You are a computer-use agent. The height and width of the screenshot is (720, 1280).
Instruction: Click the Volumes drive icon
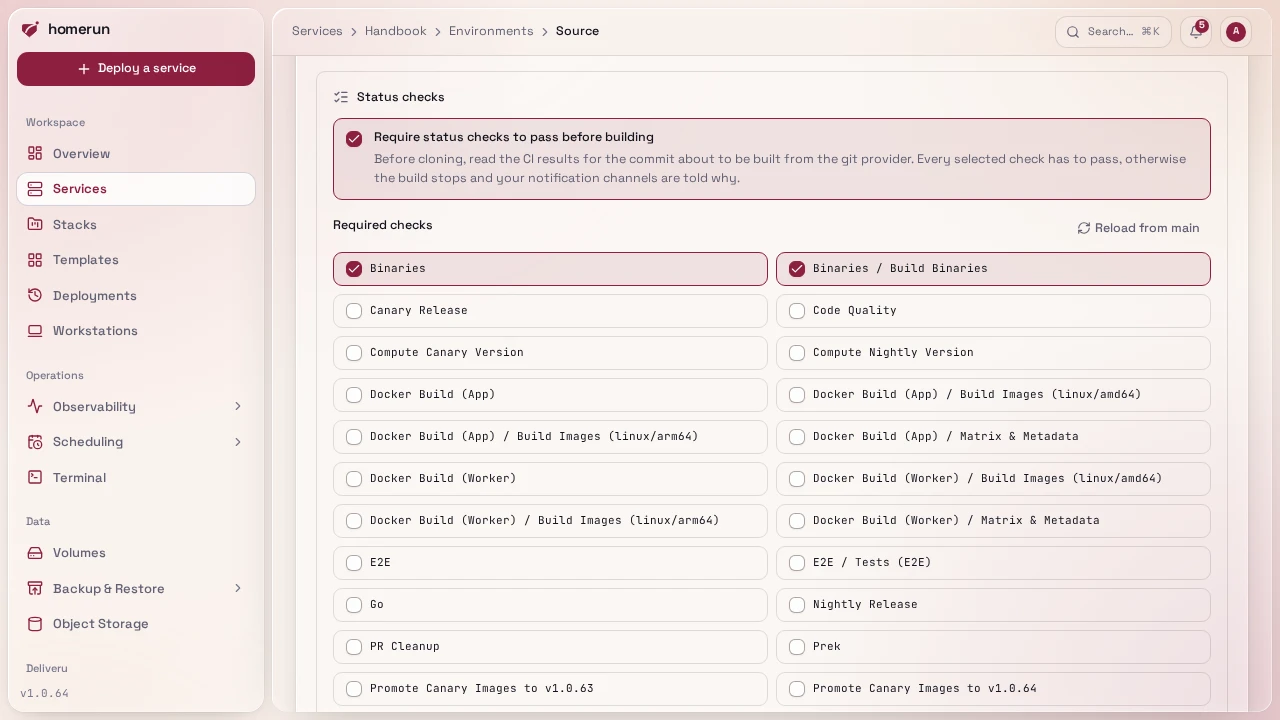pyautogui.click(x=35, y=553)
